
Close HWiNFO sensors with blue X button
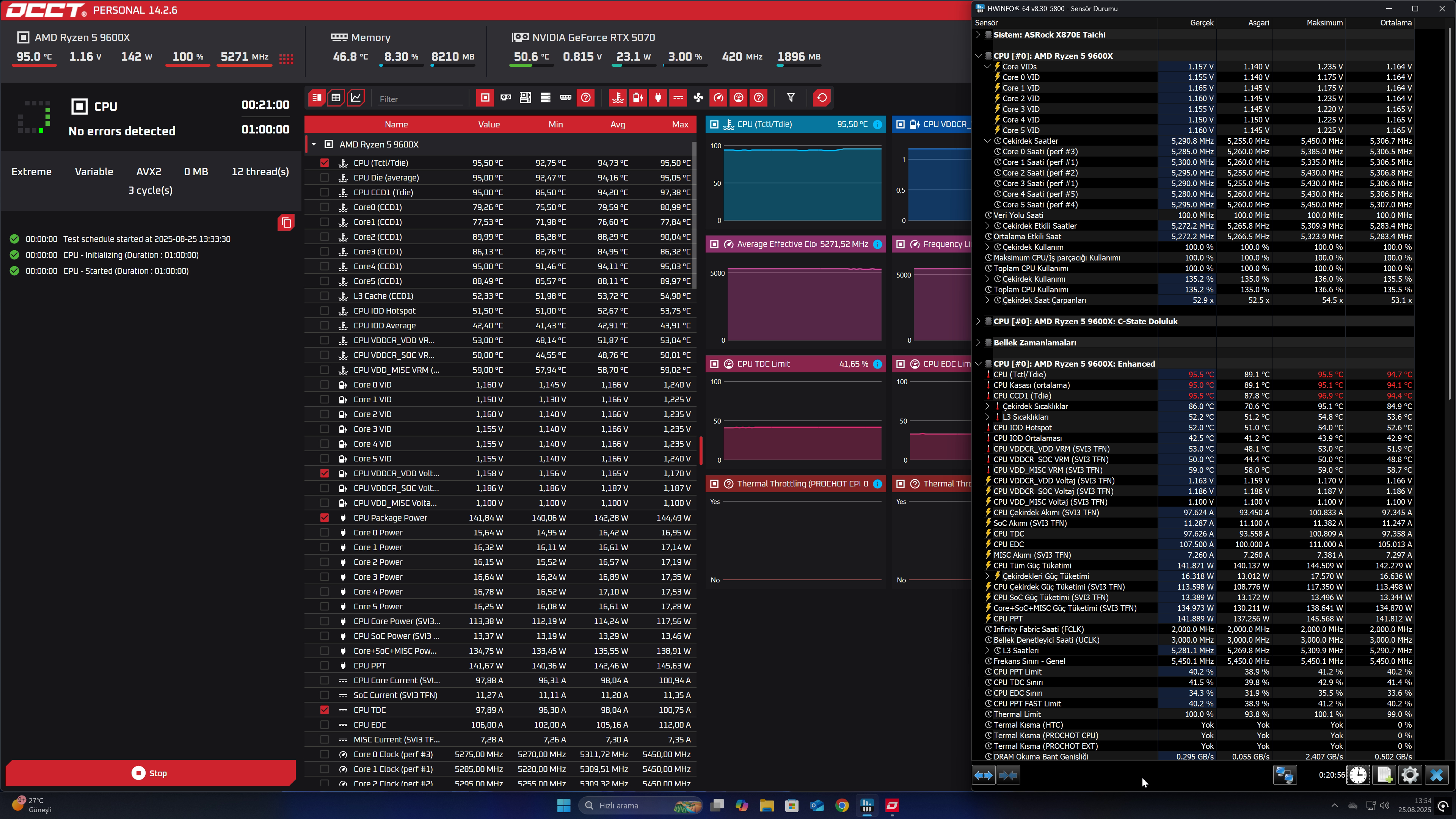click(x=1436, y=775)
